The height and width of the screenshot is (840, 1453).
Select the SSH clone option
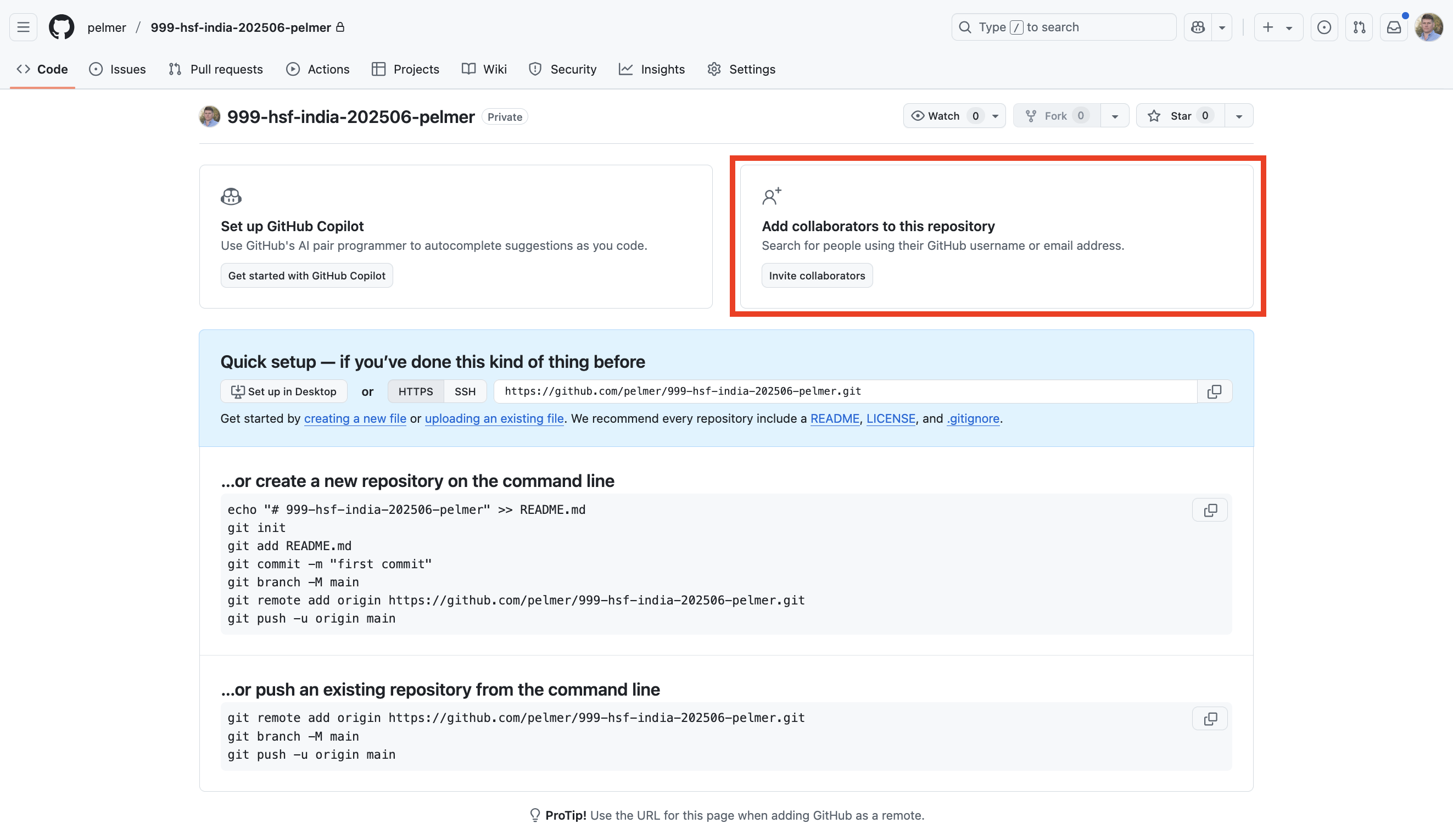point(465,391)
